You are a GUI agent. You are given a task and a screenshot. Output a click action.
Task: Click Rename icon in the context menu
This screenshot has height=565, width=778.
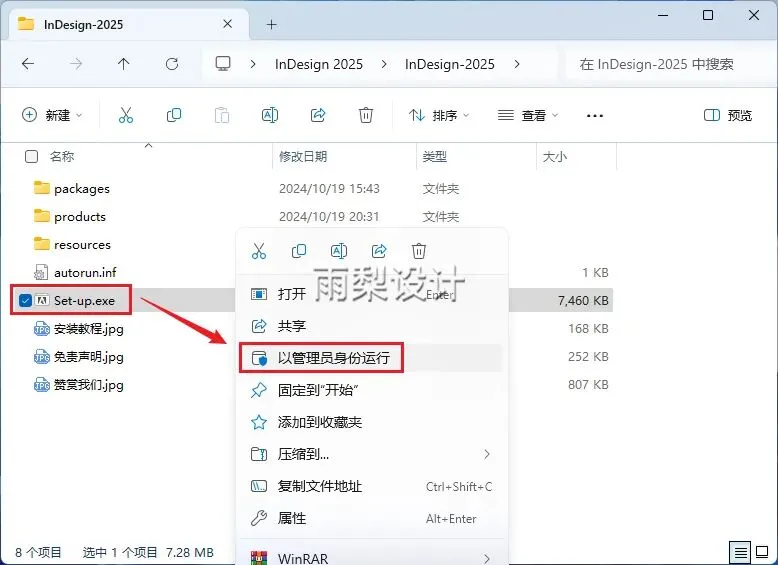coord(339,251)
